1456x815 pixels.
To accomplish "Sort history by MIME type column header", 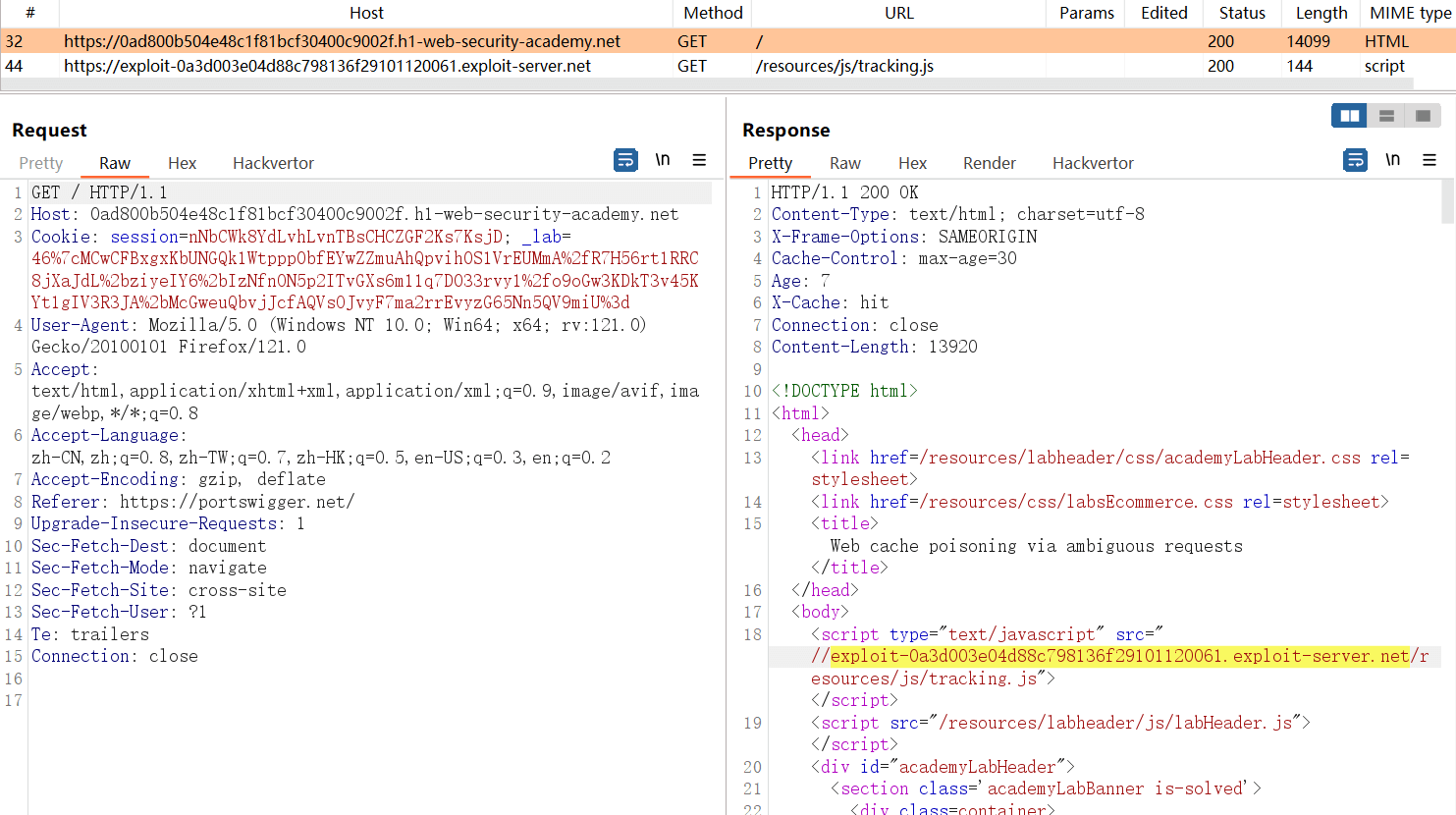I will pyautogui.click(x=1410, y=13).
